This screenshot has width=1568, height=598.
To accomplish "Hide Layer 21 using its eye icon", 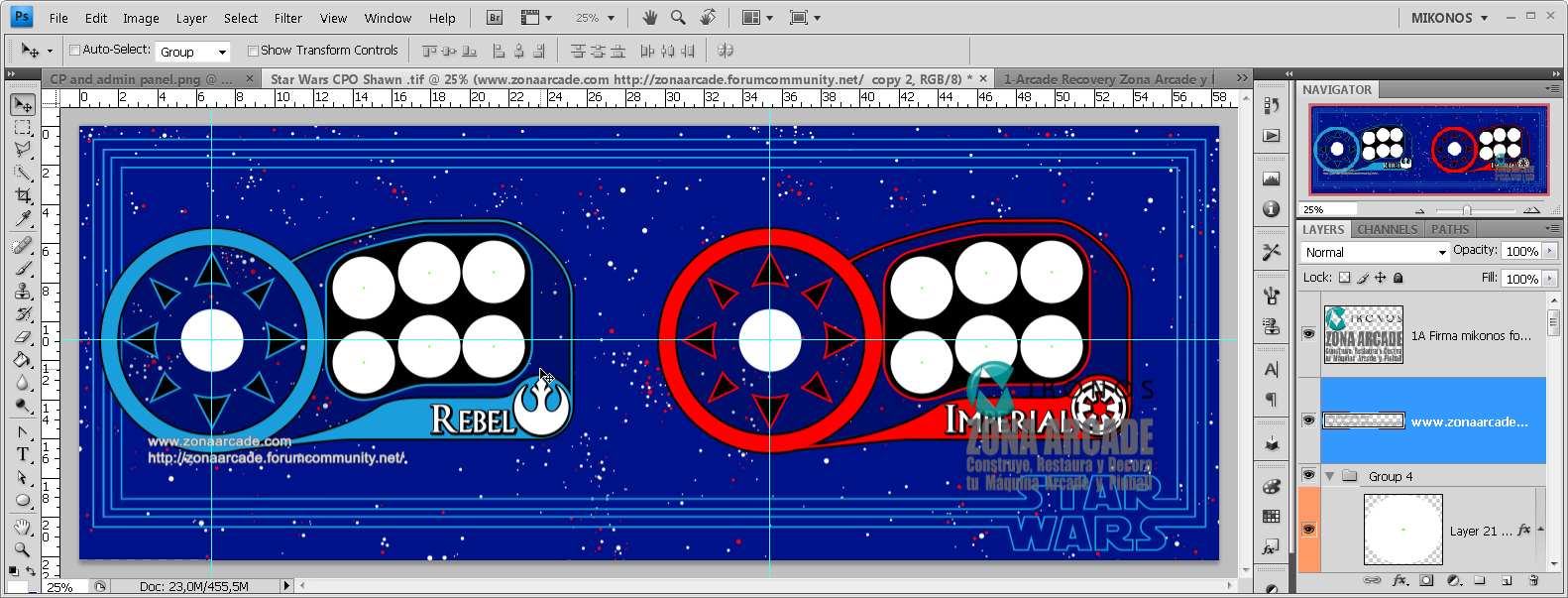I will pos(1308,530).
